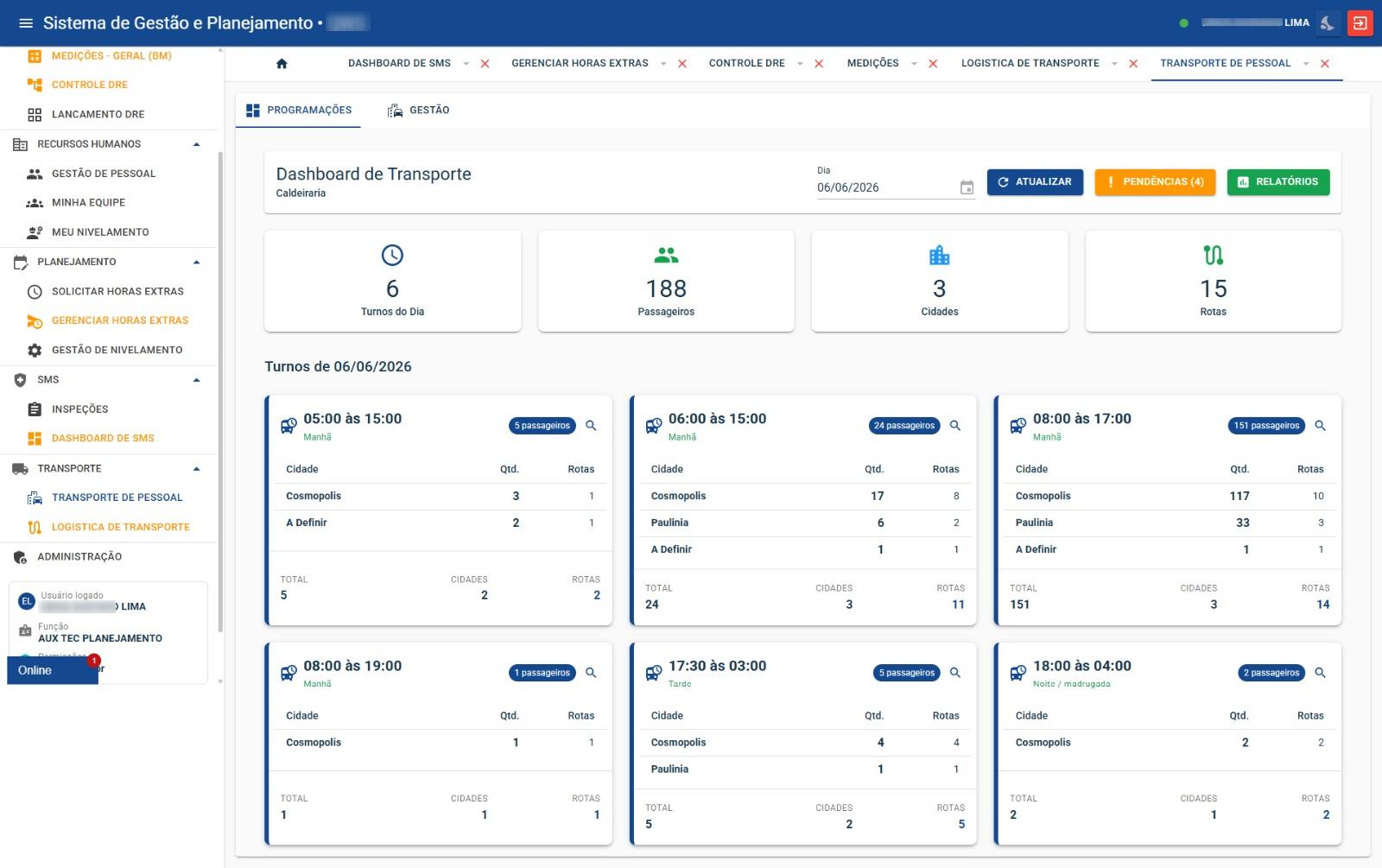Switch to CONTROLE DRE tab

point(747,63)
